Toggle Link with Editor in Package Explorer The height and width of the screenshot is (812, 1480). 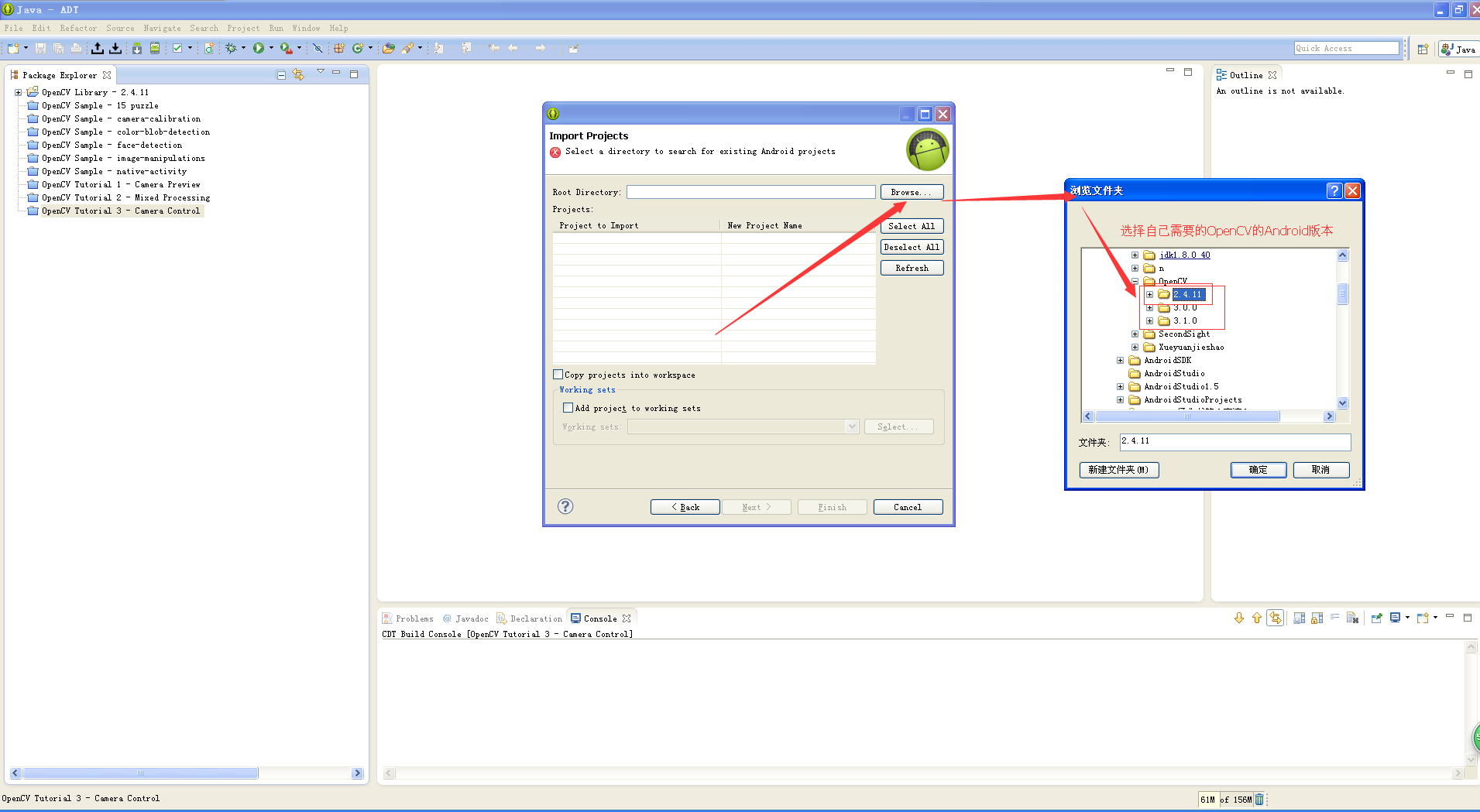pyautogui.click(x=298, y=75)
